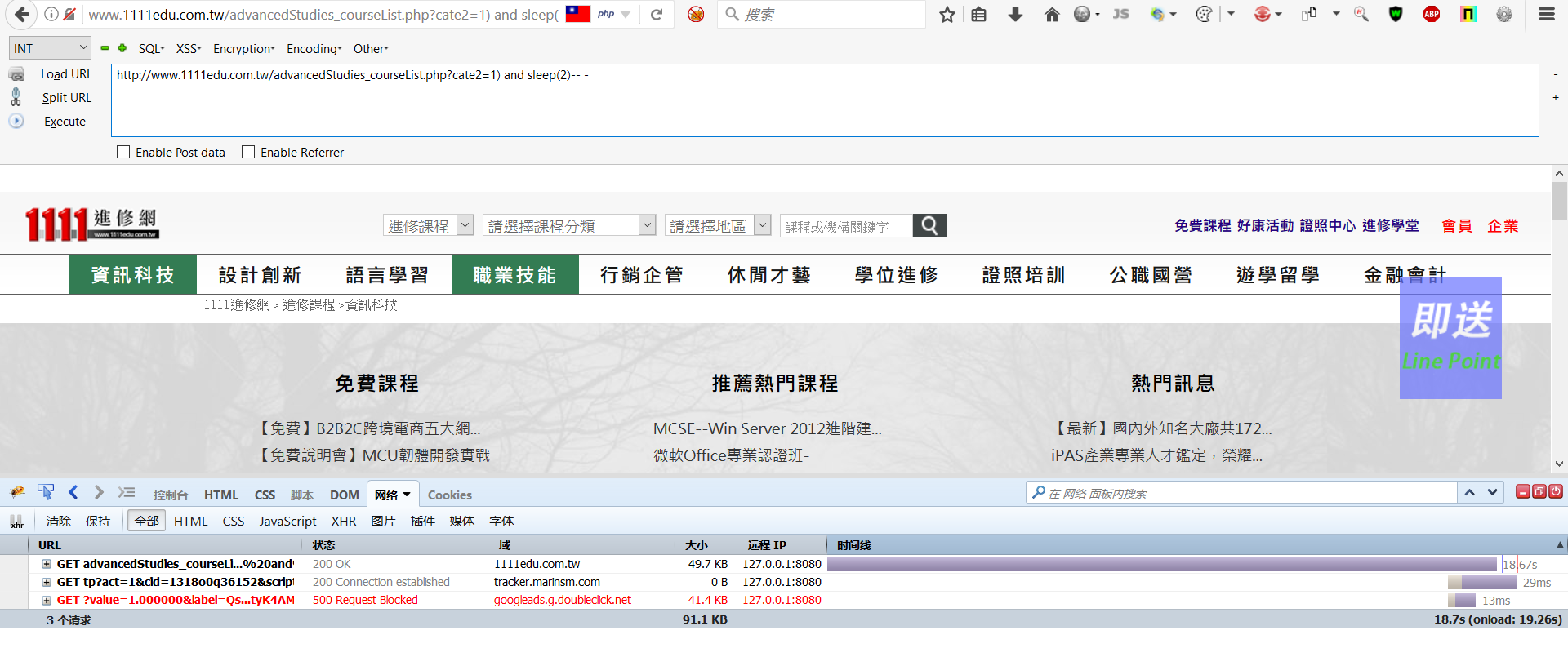Click the magnifier search button on 1111 site
The image size is (1568, 648).
[929, 225]
